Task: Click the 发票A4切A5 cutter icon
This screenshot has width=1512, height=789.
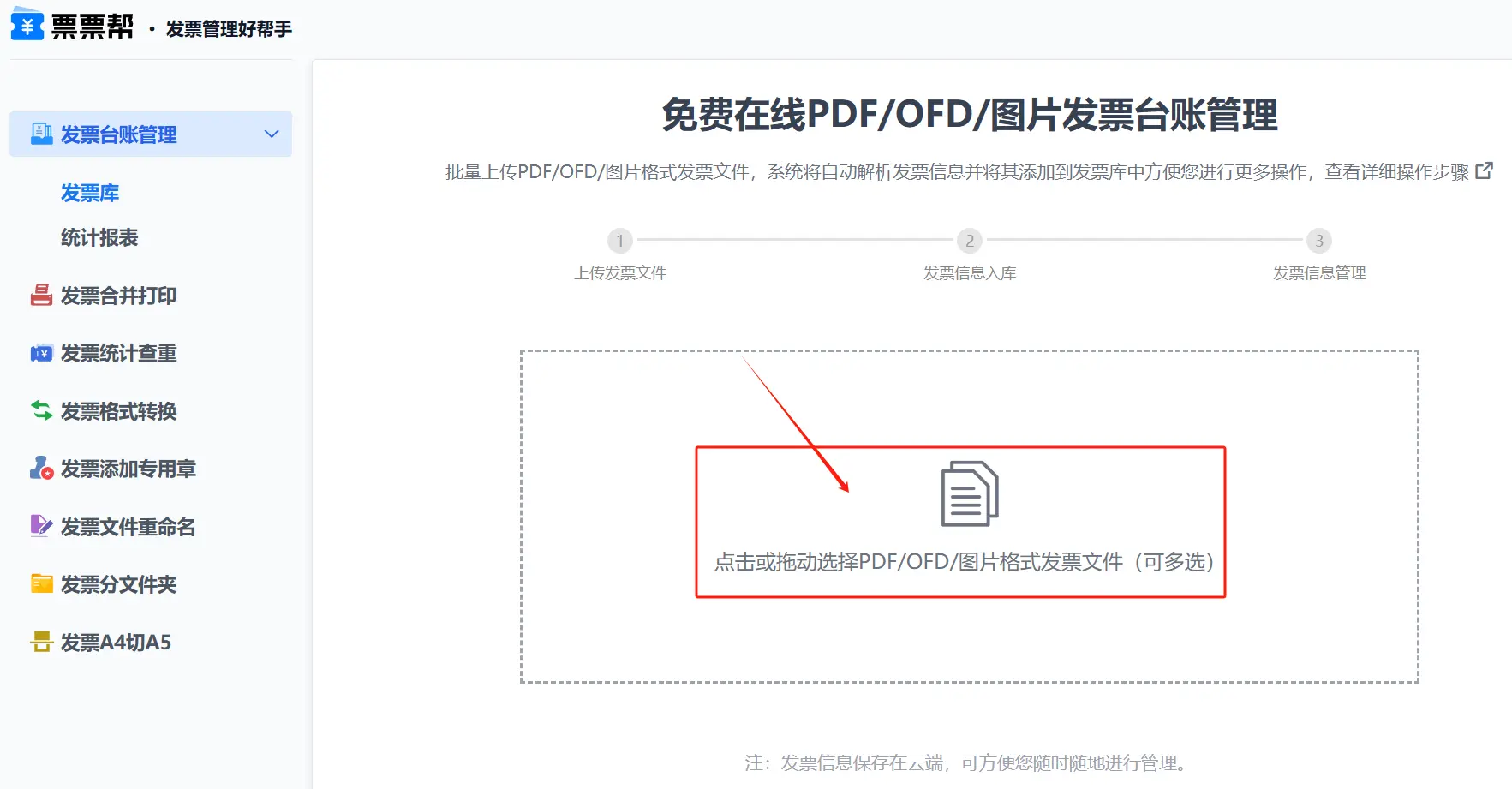Action: (x=41, y=642)
